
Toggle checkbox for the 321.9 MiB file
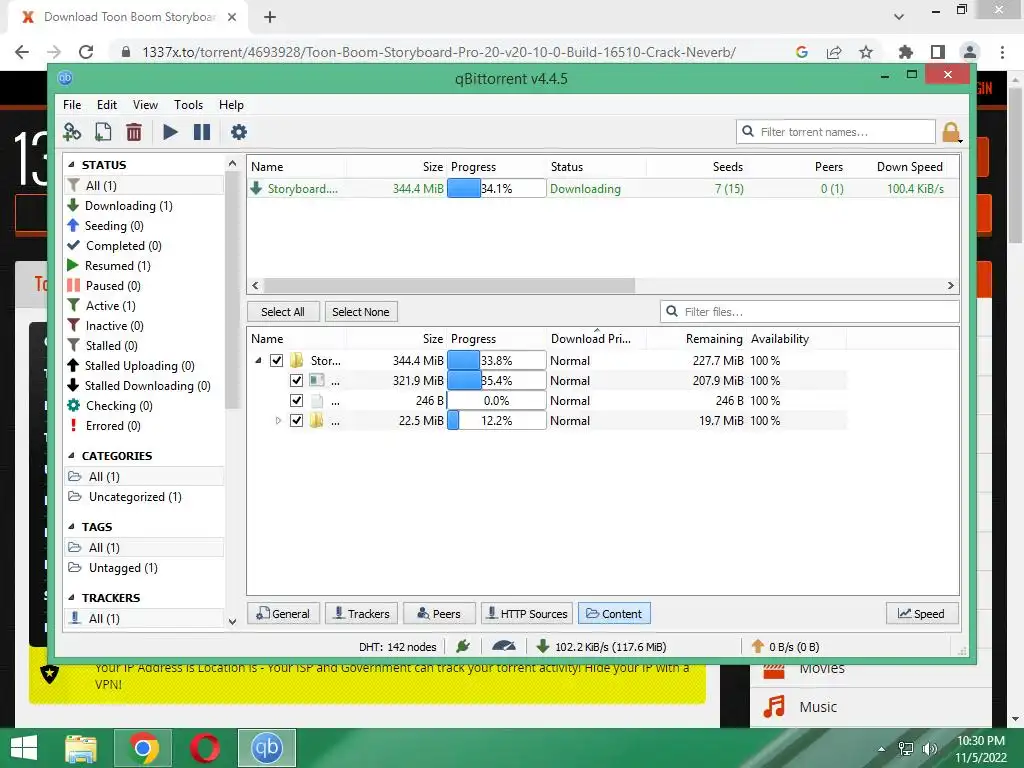[x=296, y=381]
